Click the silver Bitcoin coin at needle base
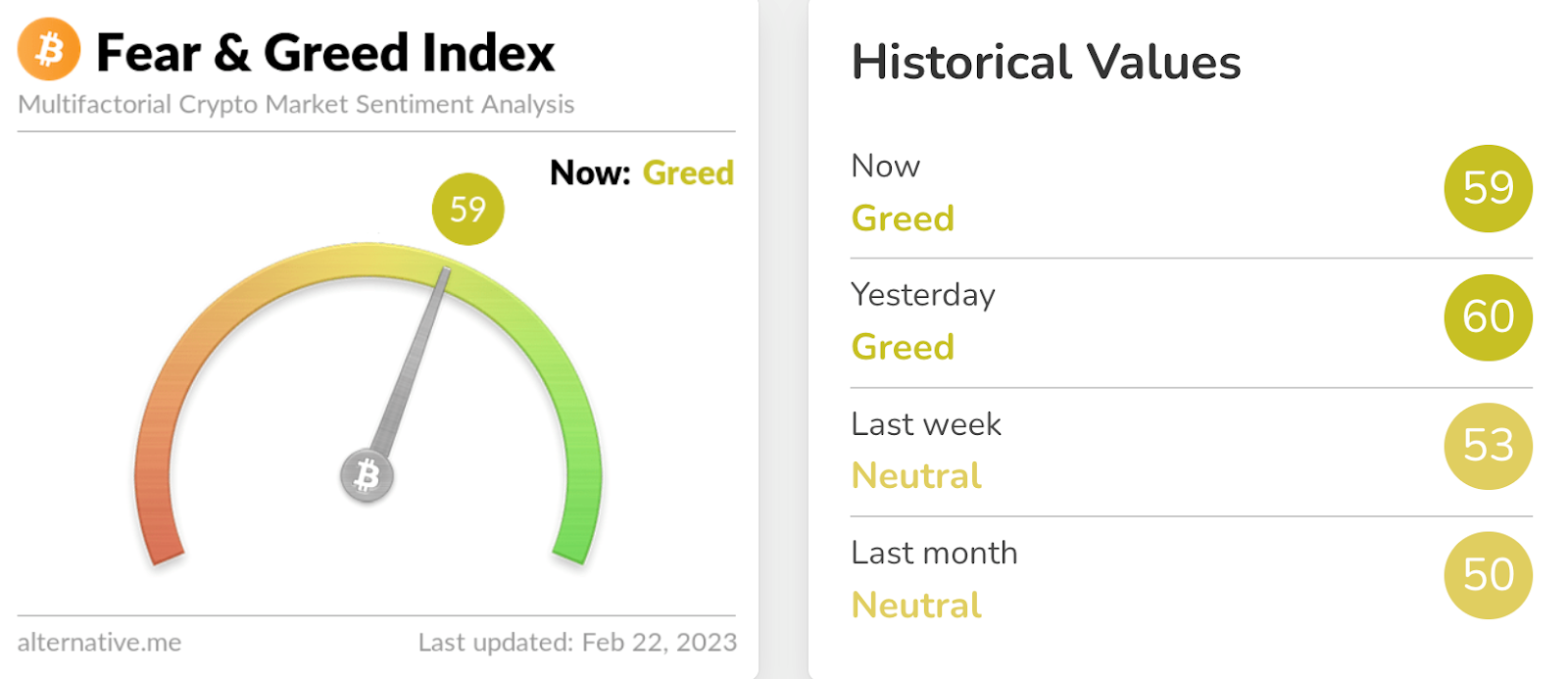The width and height of the screenshot is (1568, 679). (367, 476)
